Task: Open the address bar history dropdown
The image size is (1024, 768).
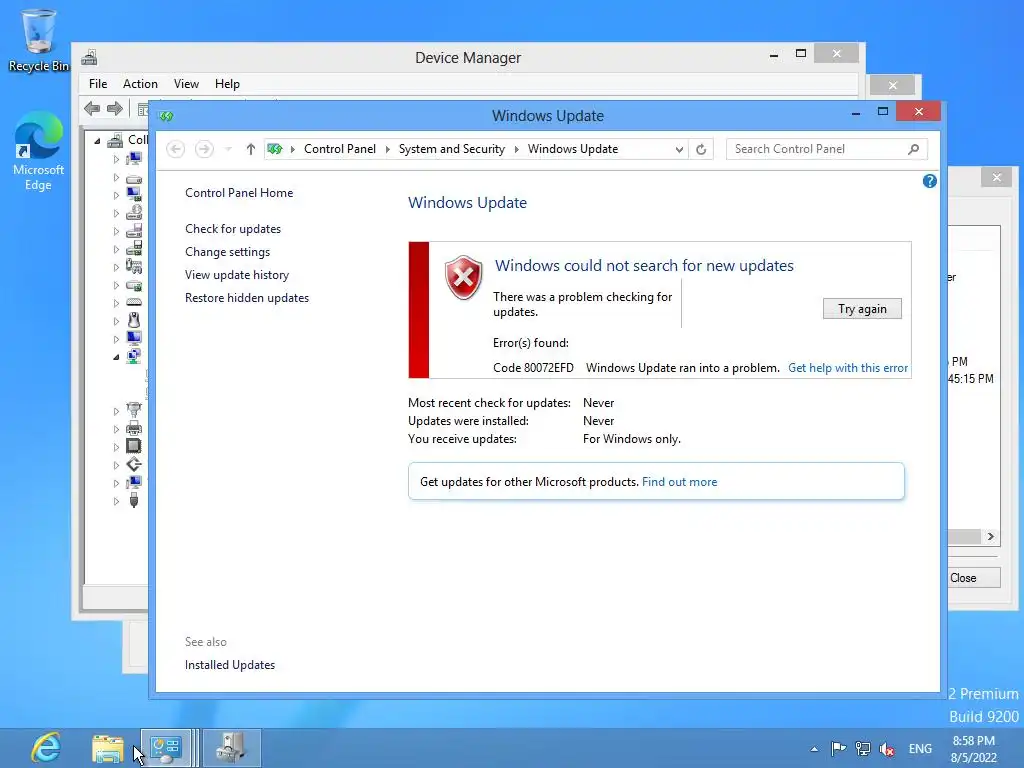Action: click(679, 150)
